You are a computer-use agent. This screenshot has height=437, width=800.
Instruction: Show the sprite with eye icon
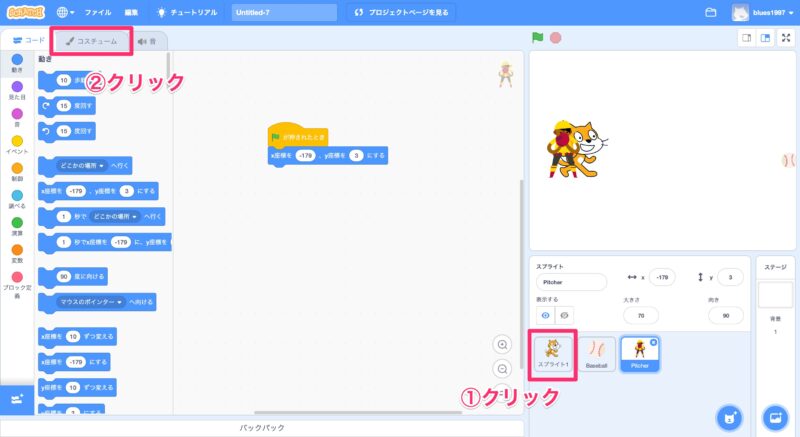point(546,315)
